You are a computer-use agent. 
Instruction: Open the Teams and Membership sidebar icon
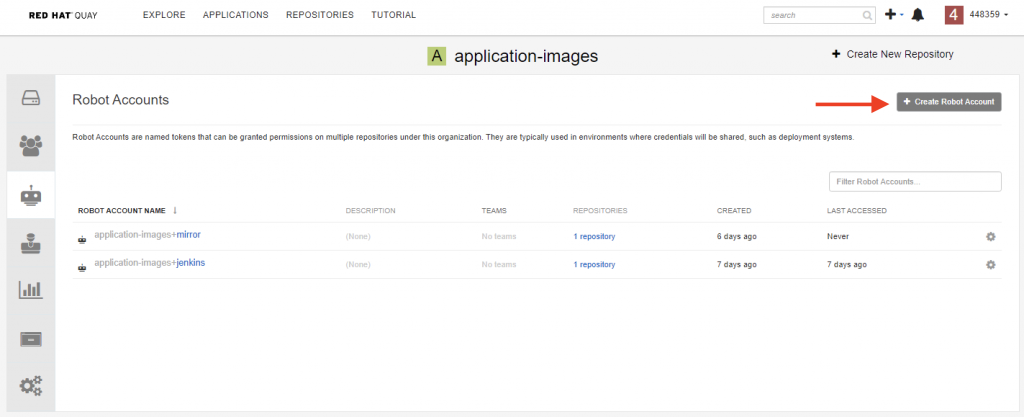tap(31, 146)
